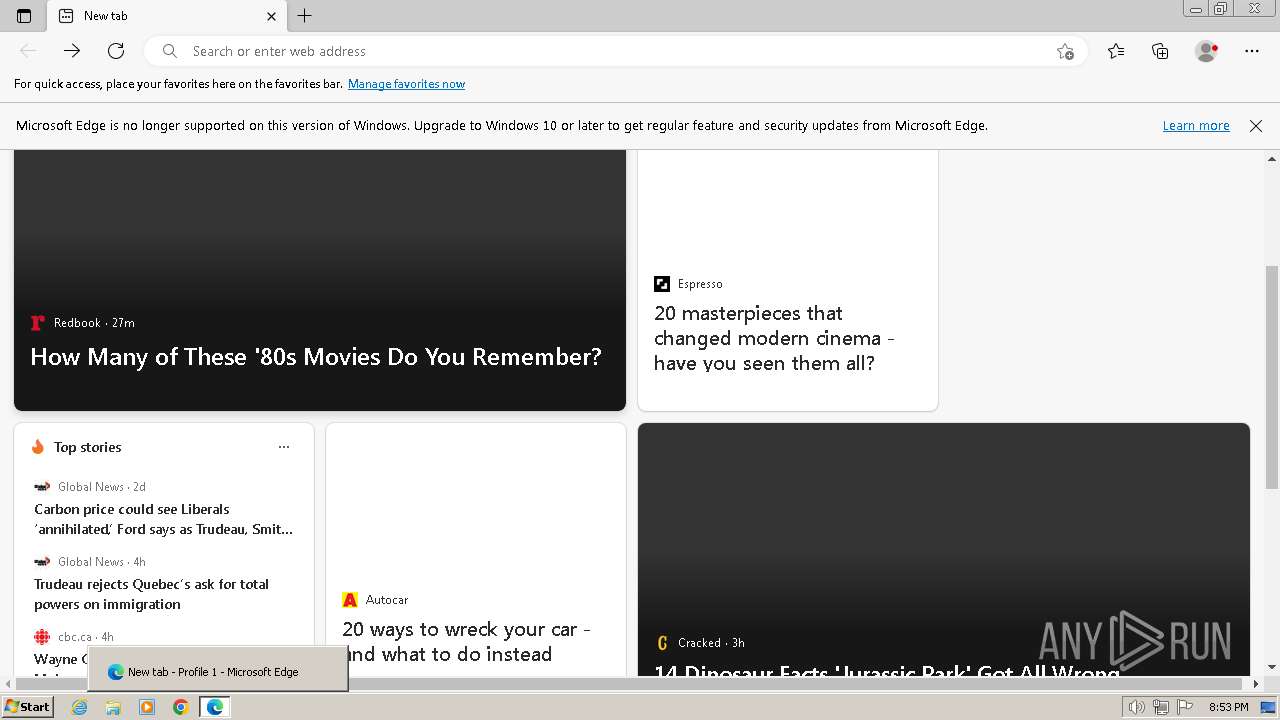The width and height of the screenshot is (1280, 720).
Task: Click the Microsoft Edge taskbar button
Action: click(214, 707)
